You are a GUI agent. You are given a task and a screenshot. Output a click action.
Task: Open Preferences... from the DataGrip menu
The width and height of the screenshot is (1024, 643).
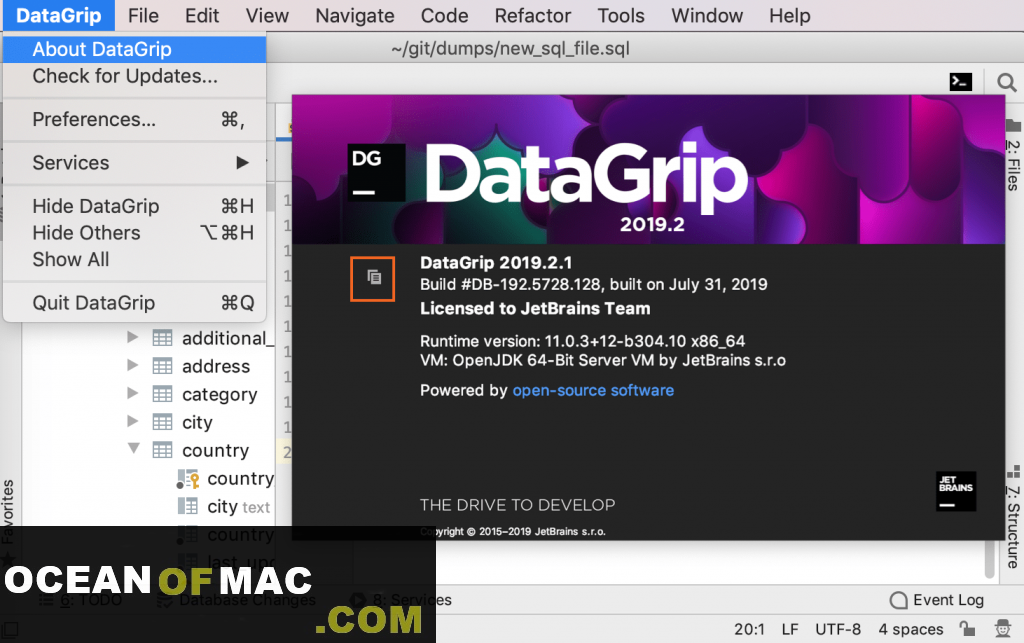point(135,119)
